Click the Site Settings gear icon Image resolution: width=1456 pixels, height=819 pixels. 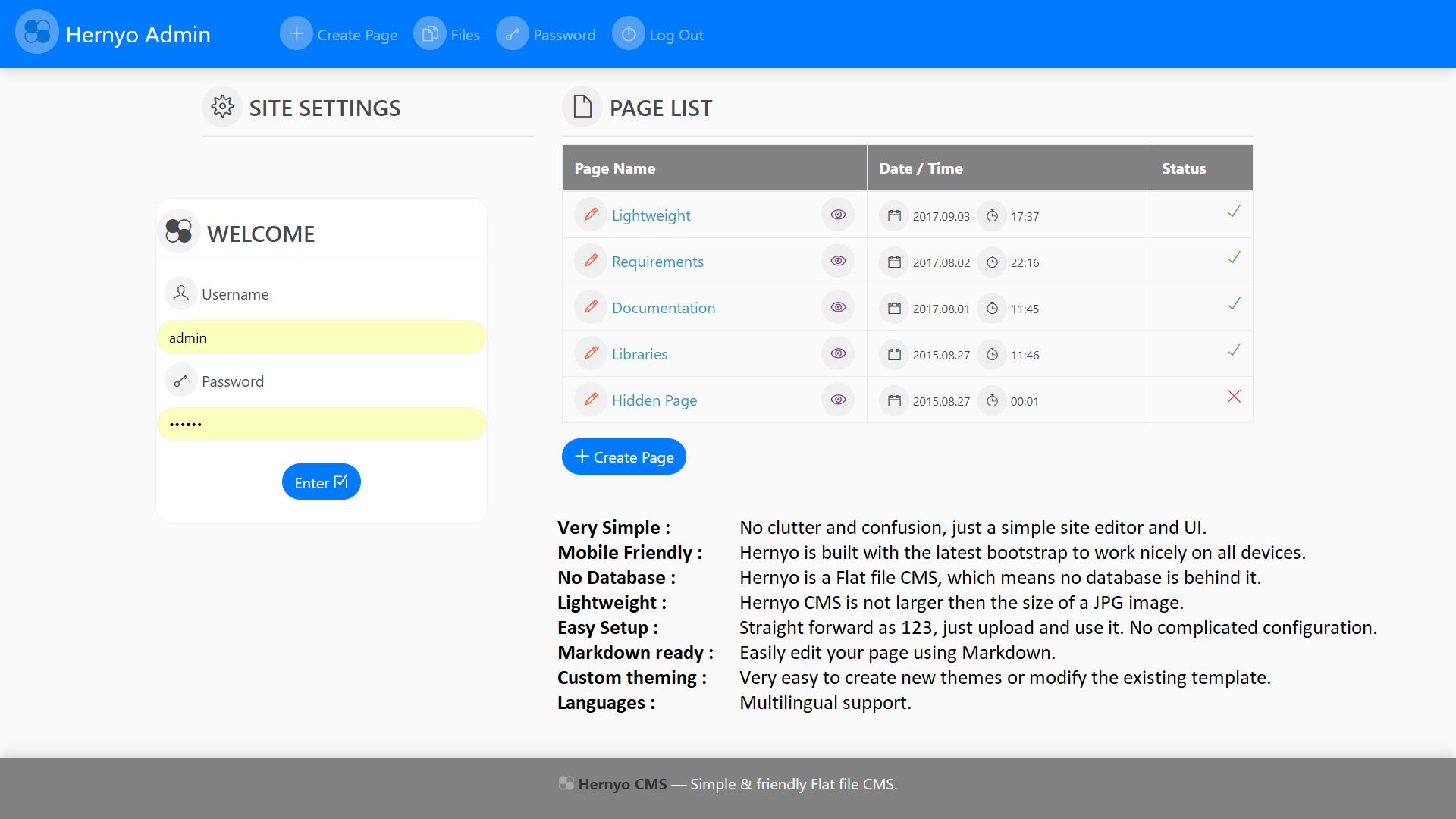coord(222,107)
